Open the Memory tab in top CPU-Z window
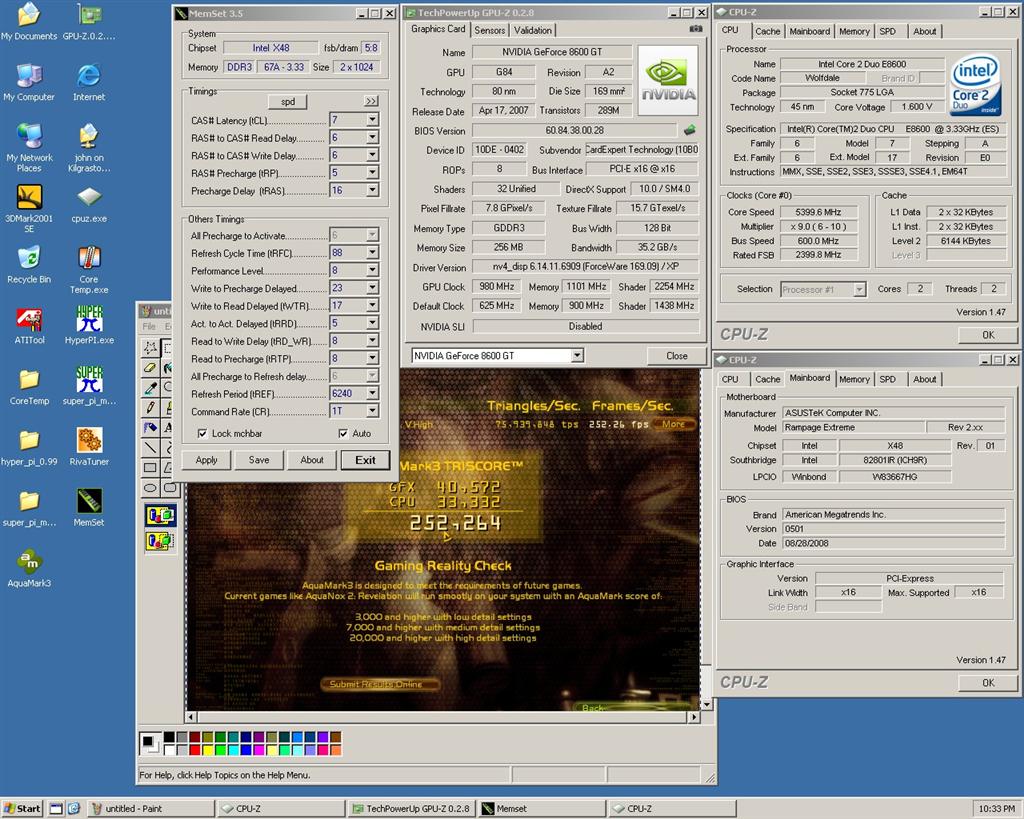Screen dimensions: 1024x819 854,31
